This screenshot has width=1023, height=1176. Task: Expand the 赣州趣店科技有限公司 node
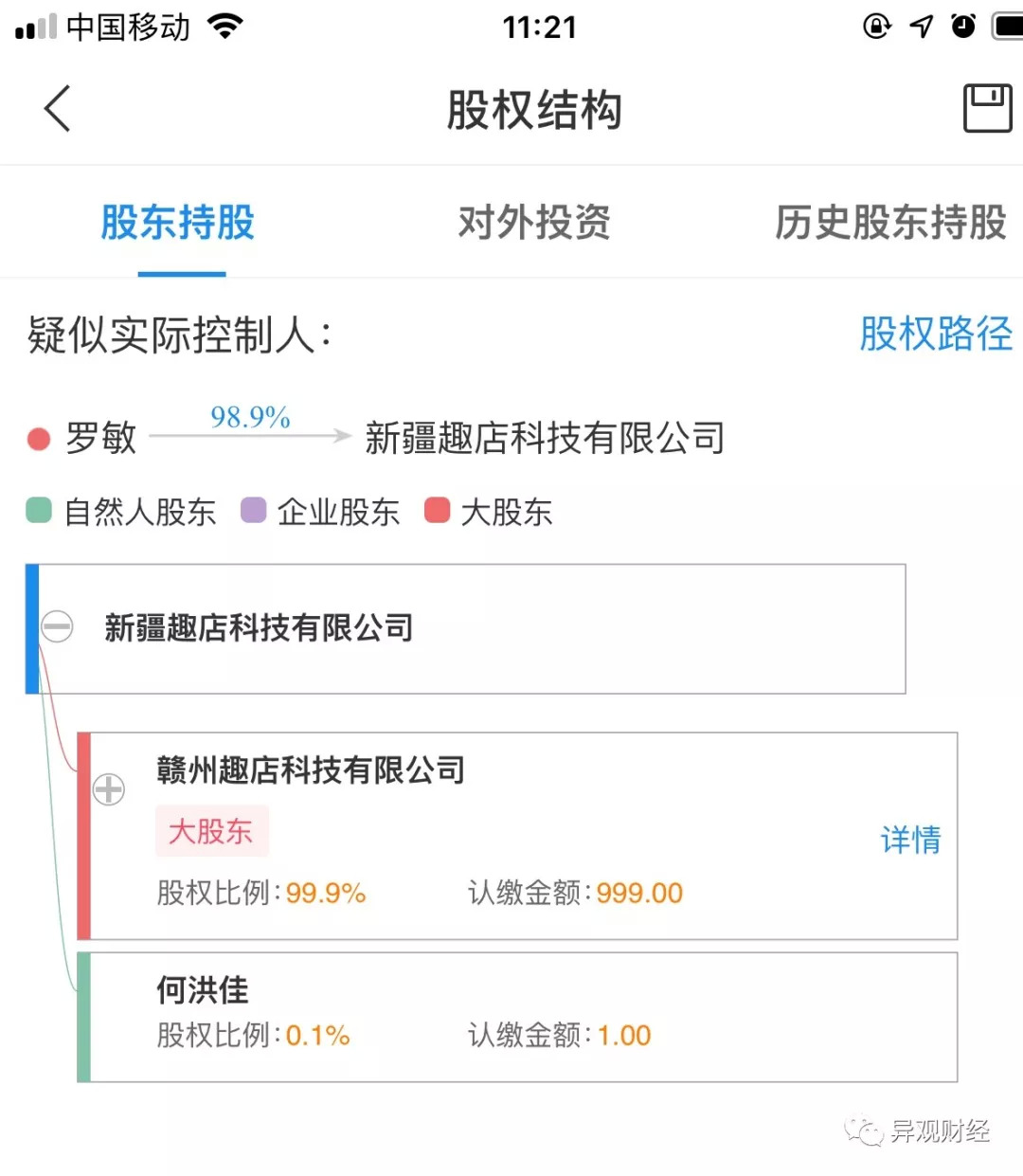coord(109,788)
